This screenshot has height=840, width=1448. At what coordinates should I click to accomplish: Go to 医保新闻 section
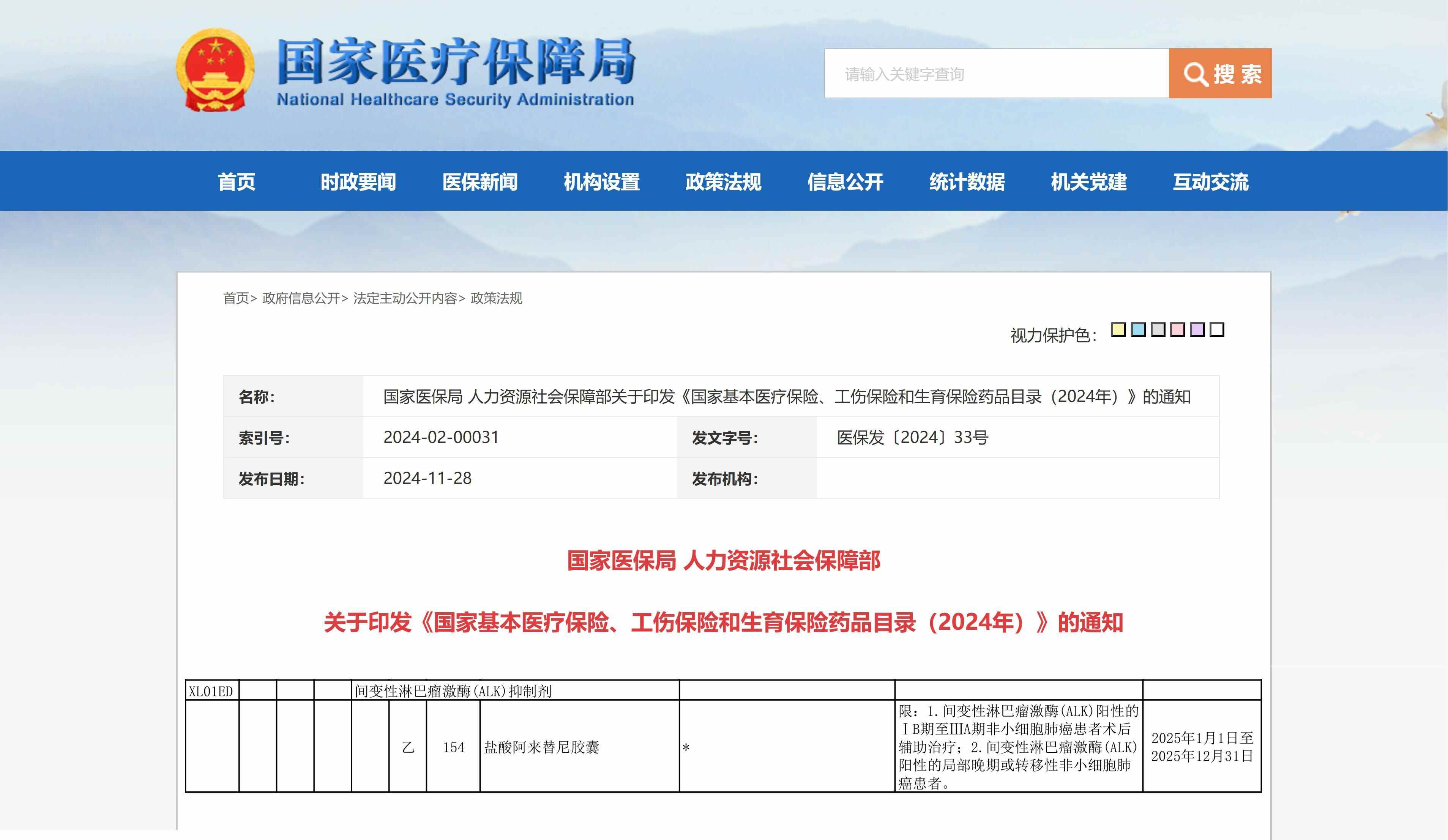pos(480,181)
